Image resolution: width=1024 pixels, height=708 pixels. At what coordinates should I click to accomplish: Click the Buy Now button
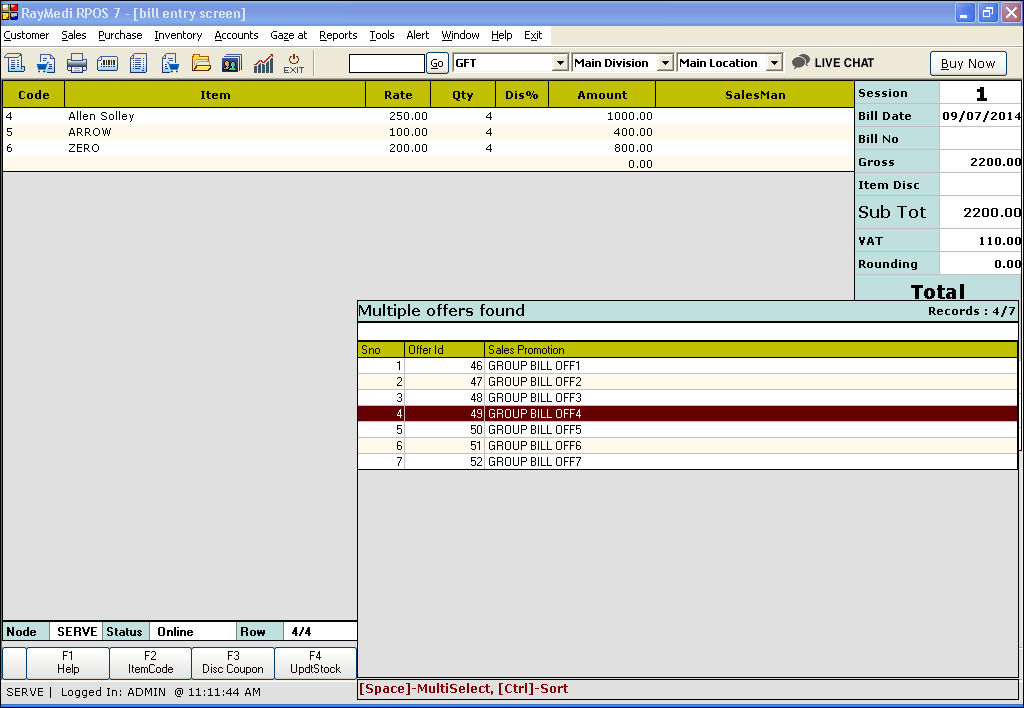pos(967,63)
